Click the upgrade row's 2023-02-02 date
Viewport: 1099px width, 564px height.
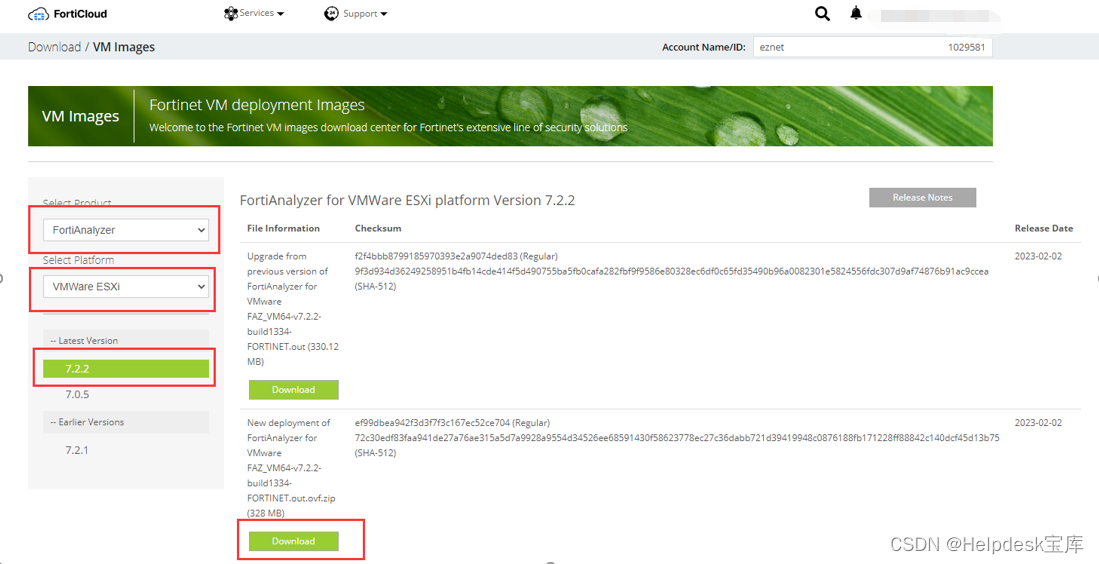(1038, 256)
